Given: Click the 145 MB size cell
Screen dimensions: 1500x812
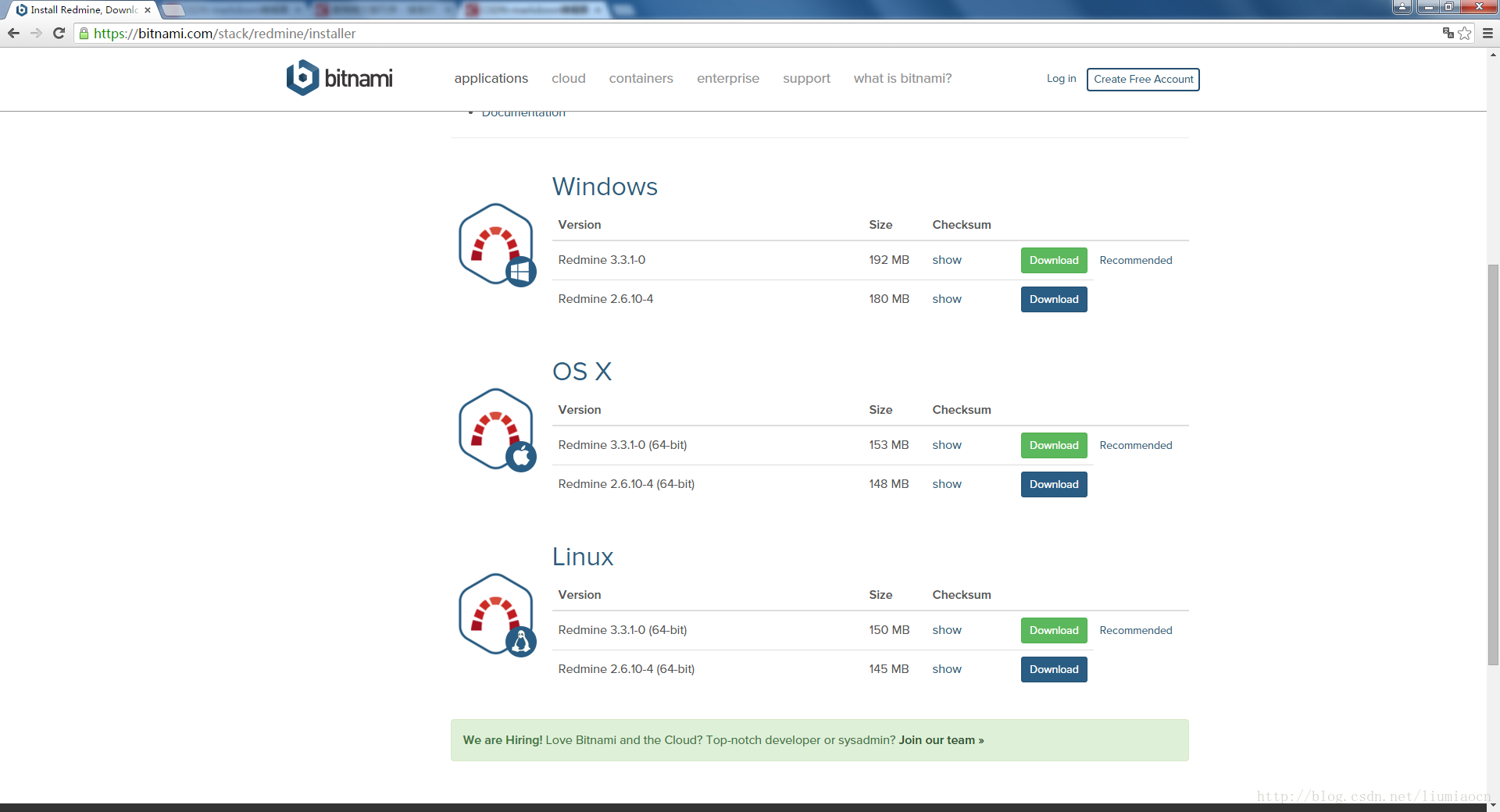Looking at the screenshot, I should click(889, 669).
